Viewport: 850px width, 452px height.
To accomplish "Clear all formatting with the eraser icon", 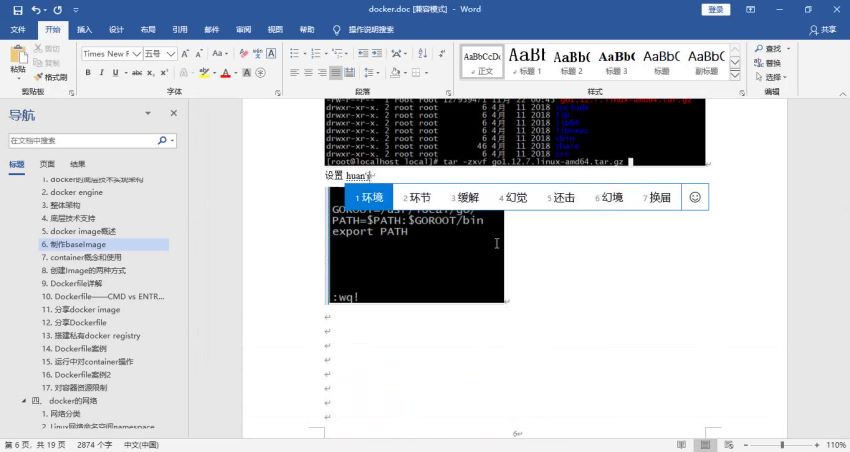I will [243, 54].
